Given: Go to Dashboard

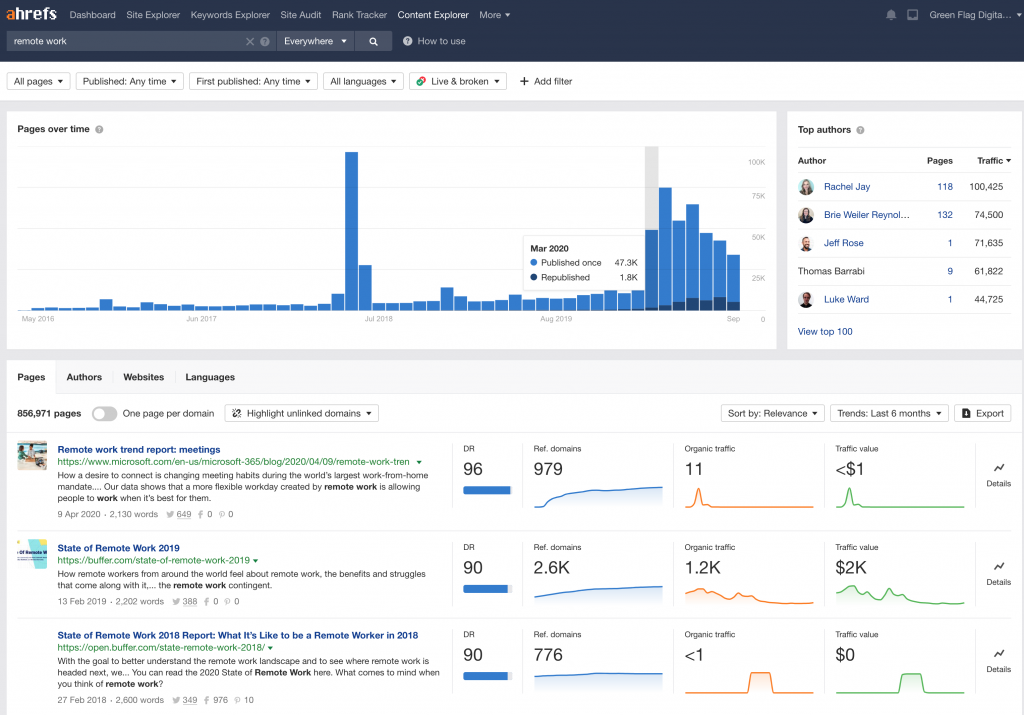Looking at the screenshot, I should click(92, 14).
